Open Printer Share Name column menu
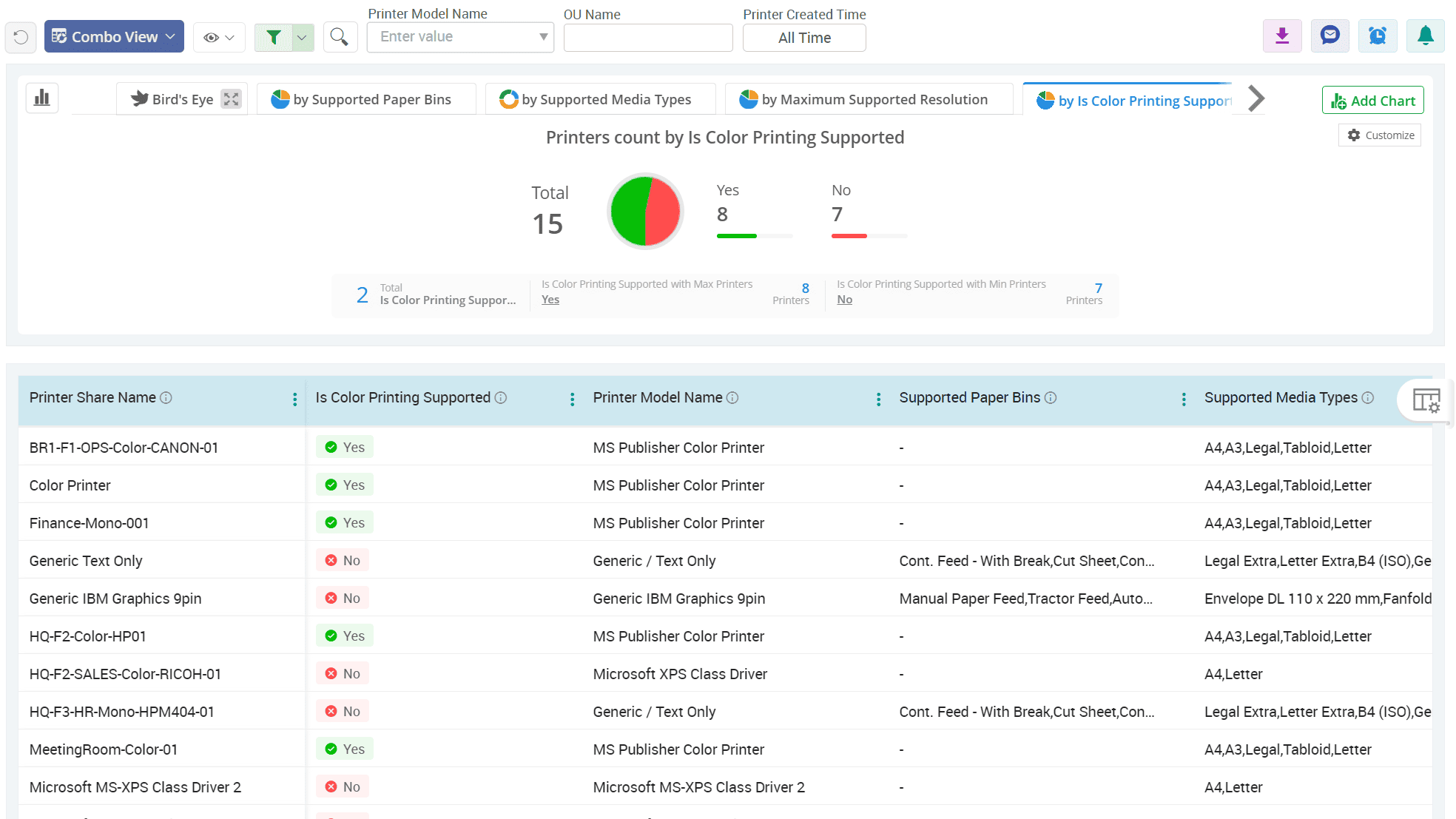This screenshot has width=1456, height=819. pyautogui.click(x=294, y=400)
